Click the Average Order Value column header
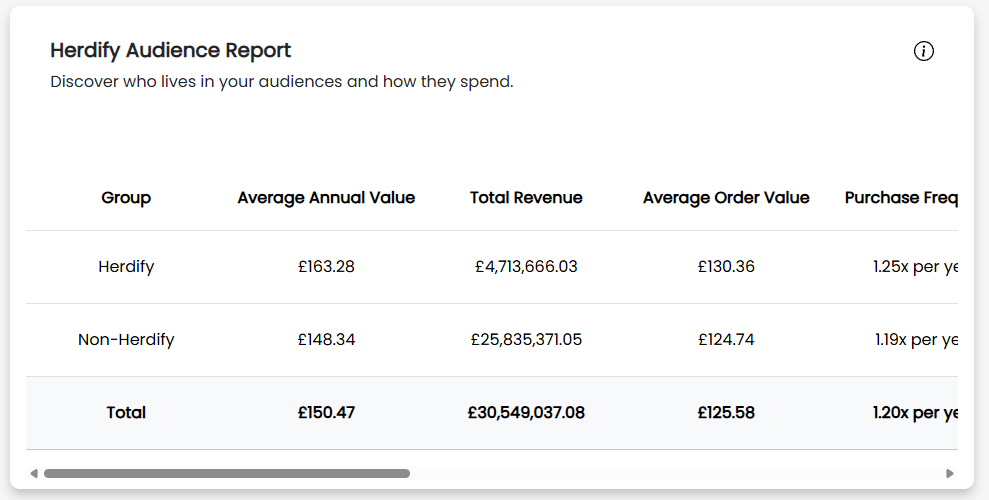This screenshot has width=989, height=500. [x=726, y=198]
